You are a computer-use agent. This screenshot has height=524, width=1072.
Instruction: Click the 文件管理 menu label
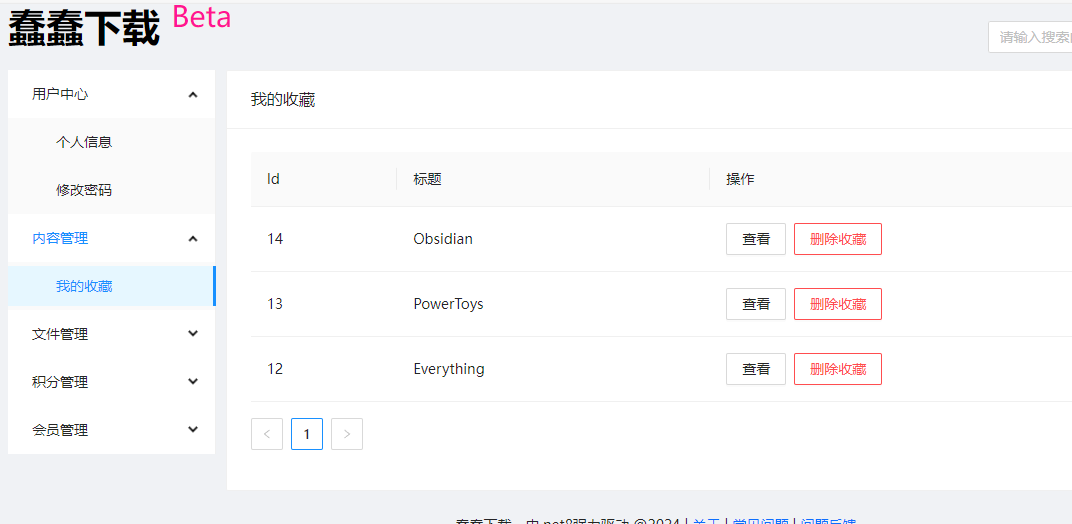(60, 334)
